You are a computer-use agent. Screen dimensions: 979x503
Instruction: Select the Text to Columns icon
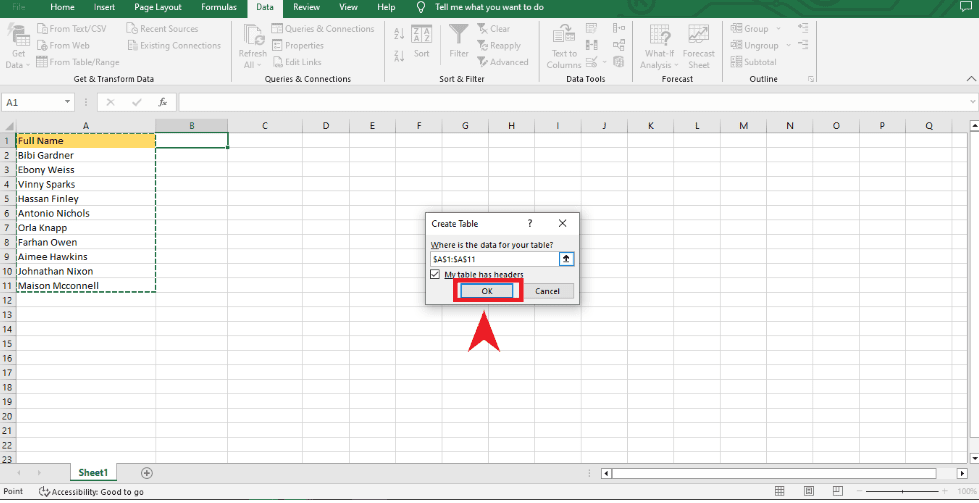564,40
